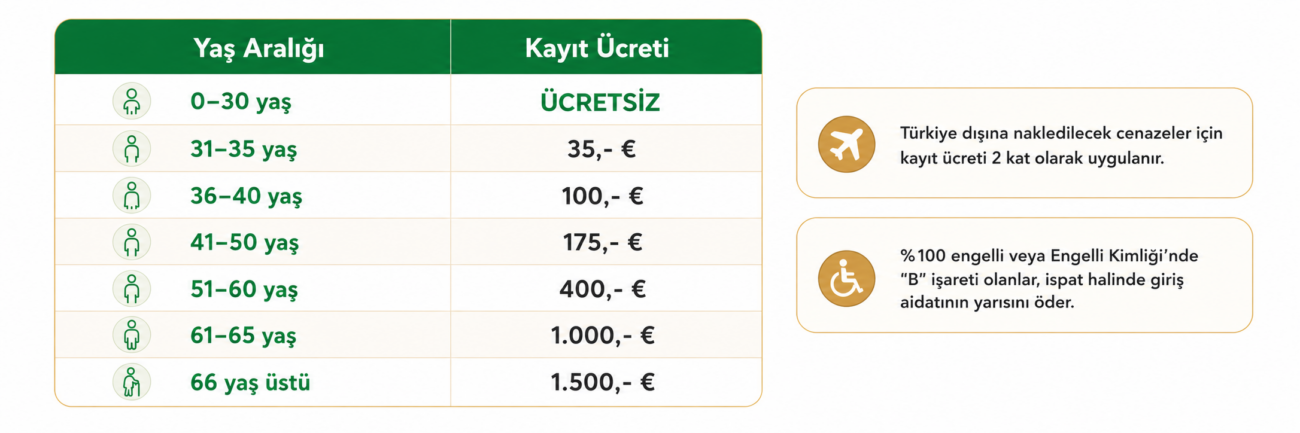Select the 400,- € fee cell

602,289
